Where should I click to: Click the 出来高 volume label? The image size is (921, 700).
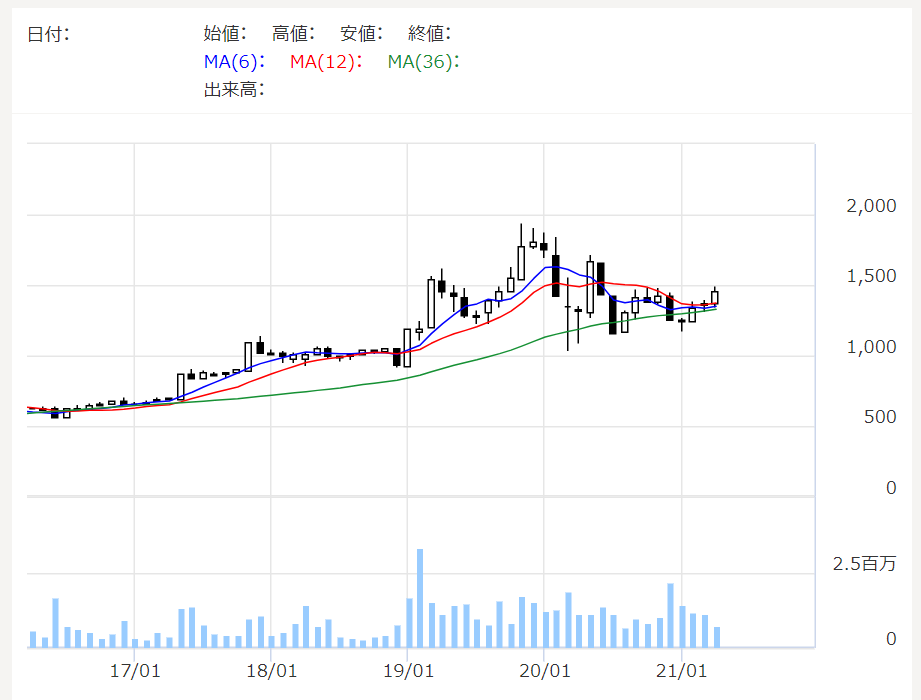point(234,90)
